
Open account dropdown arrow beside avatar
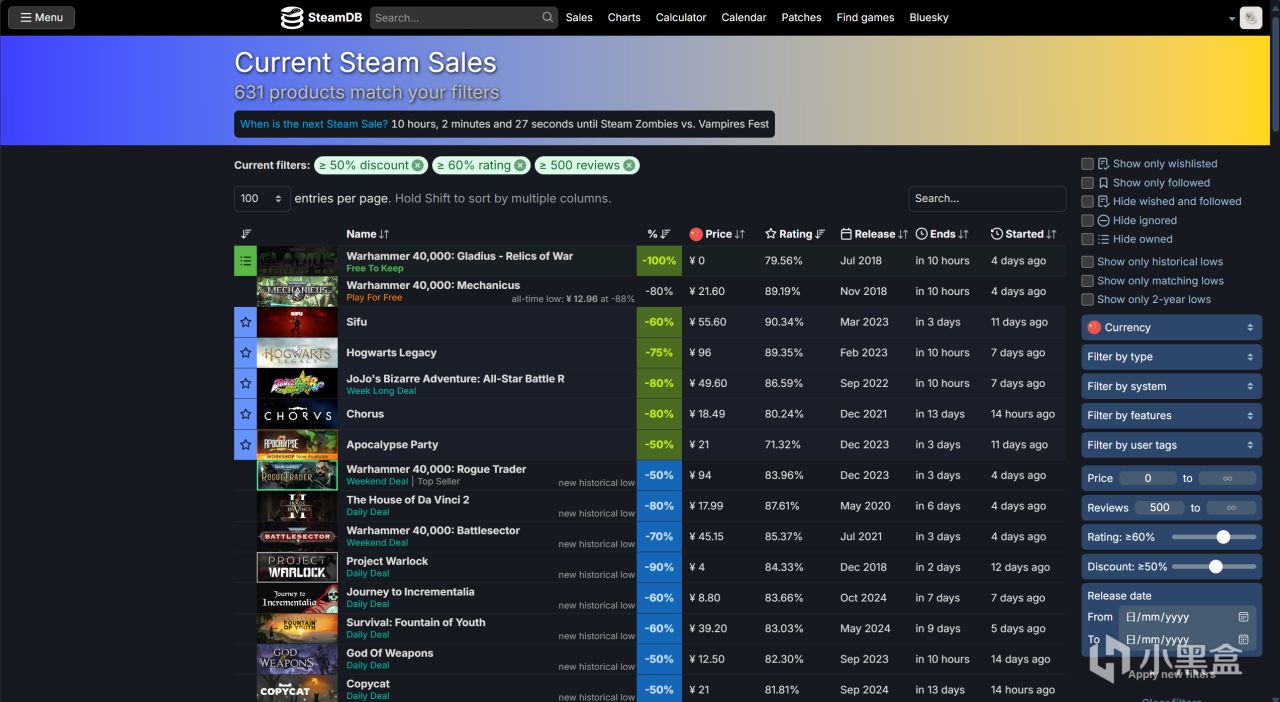[1232, 19]
